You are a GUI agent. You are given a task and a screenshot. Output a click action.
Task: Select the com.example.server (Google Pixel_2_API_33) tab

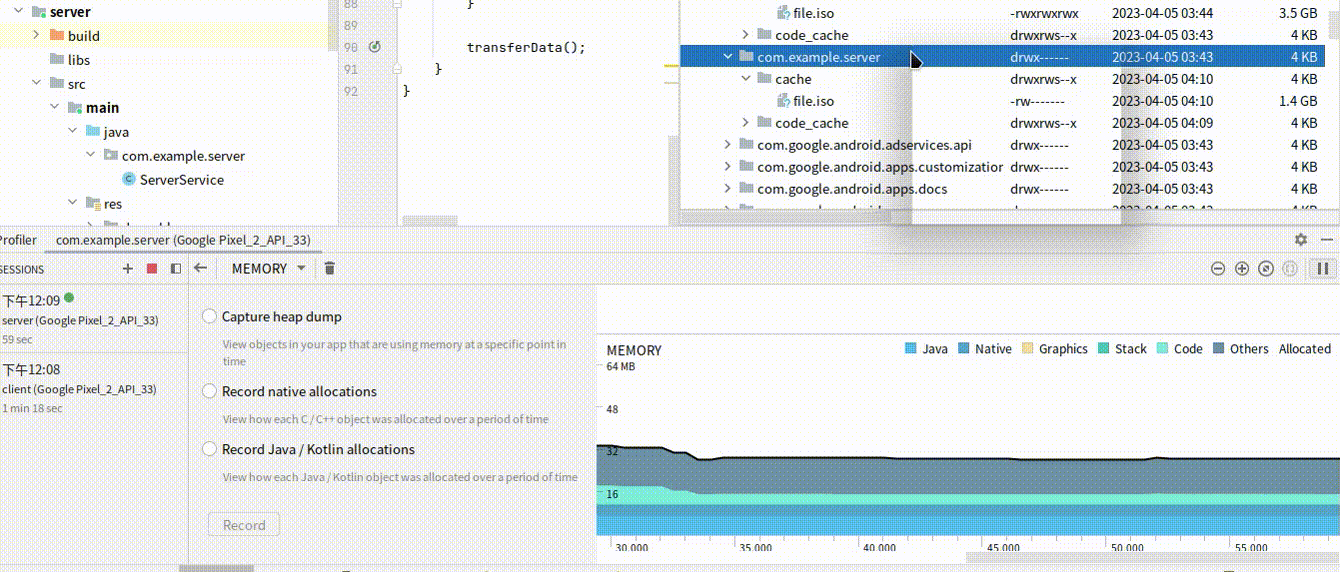pyautogui.click(x=183, y=240)
